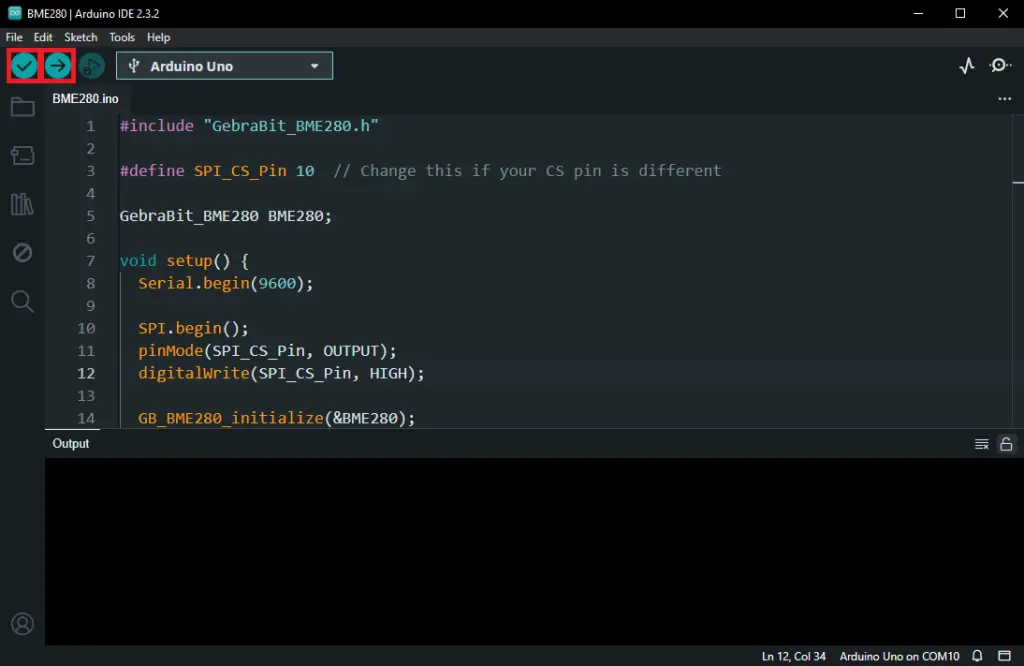Open the Search sidebar icon
Viewport: 1024px width, 666px height.
[x=22, y=301]
